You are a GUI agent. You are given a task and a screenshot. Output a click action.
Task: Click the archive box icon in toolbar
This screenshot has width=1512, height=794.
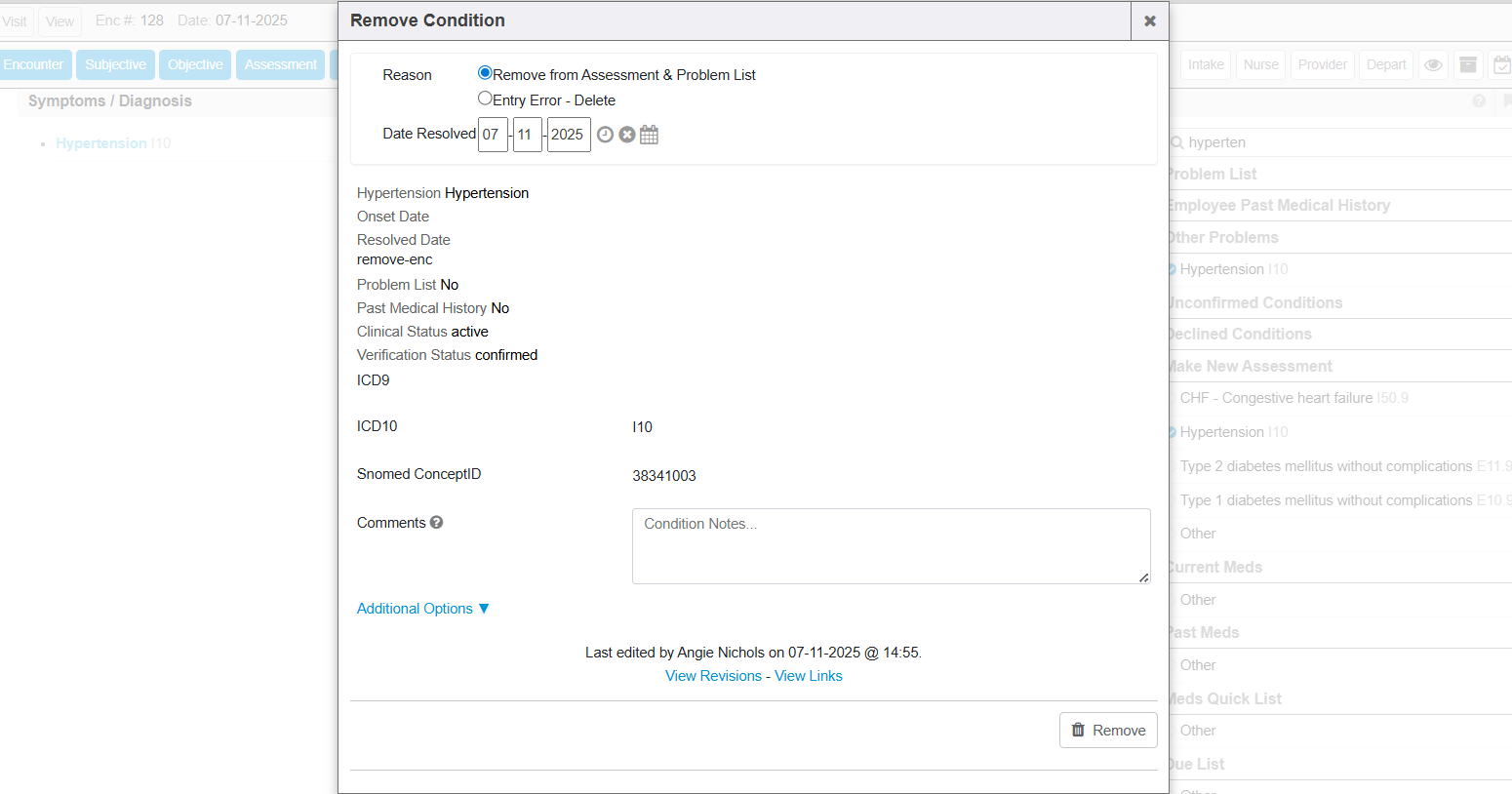coord(1468,65)
